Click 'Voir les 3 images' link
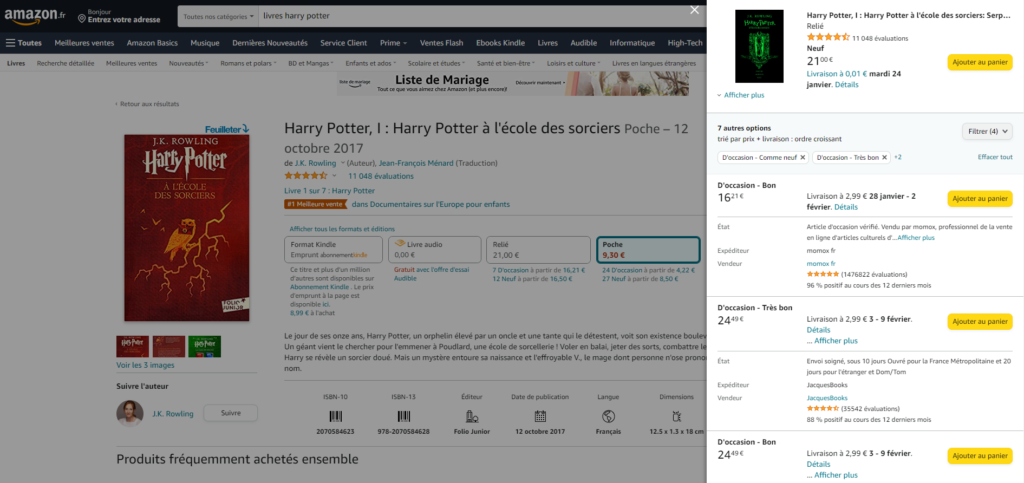The height and width of the screenshot is (483, 1024). click(145, 366)
